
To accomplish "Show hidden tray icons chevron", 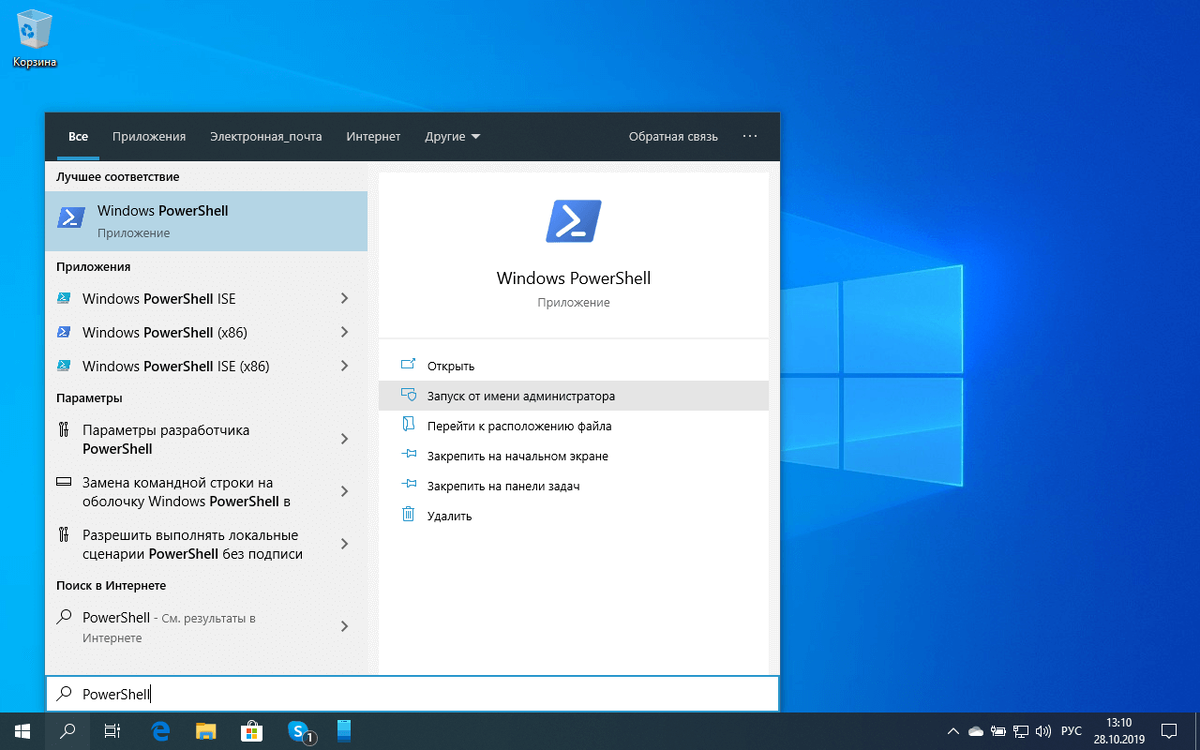I will point(951,731).
